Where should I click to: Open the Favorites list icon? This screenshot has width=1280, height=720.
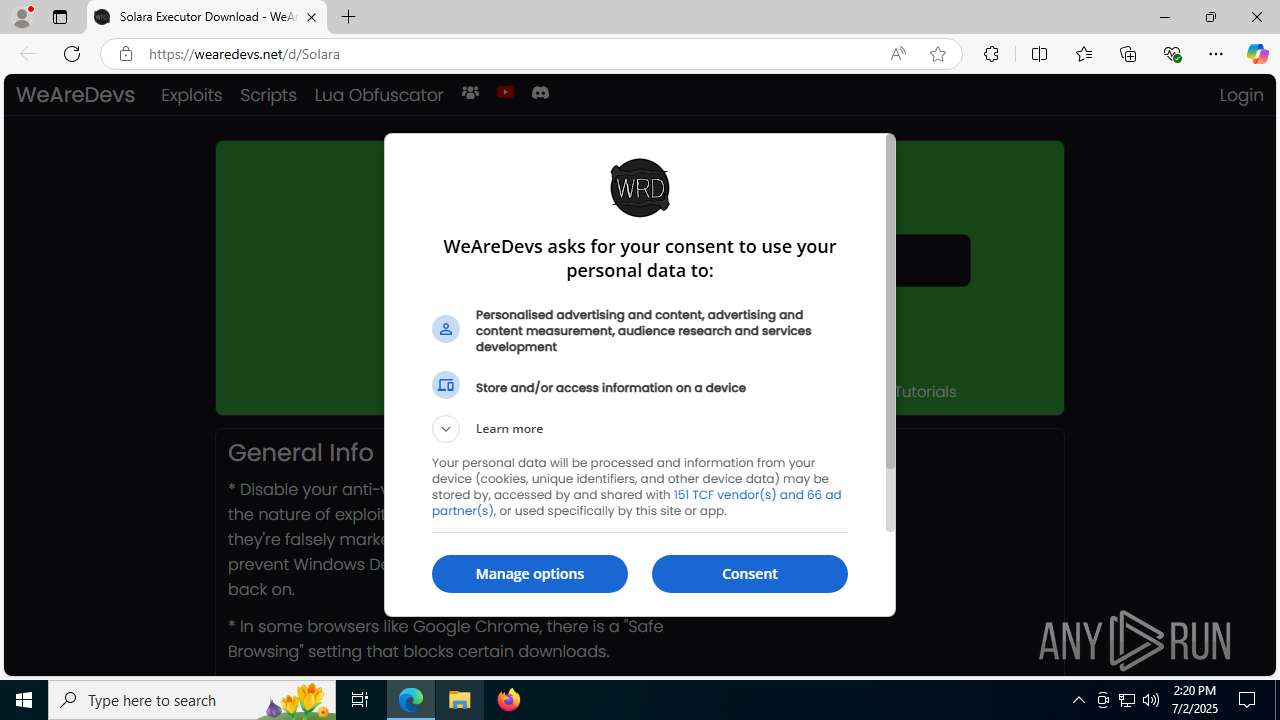click(1084, 54)
